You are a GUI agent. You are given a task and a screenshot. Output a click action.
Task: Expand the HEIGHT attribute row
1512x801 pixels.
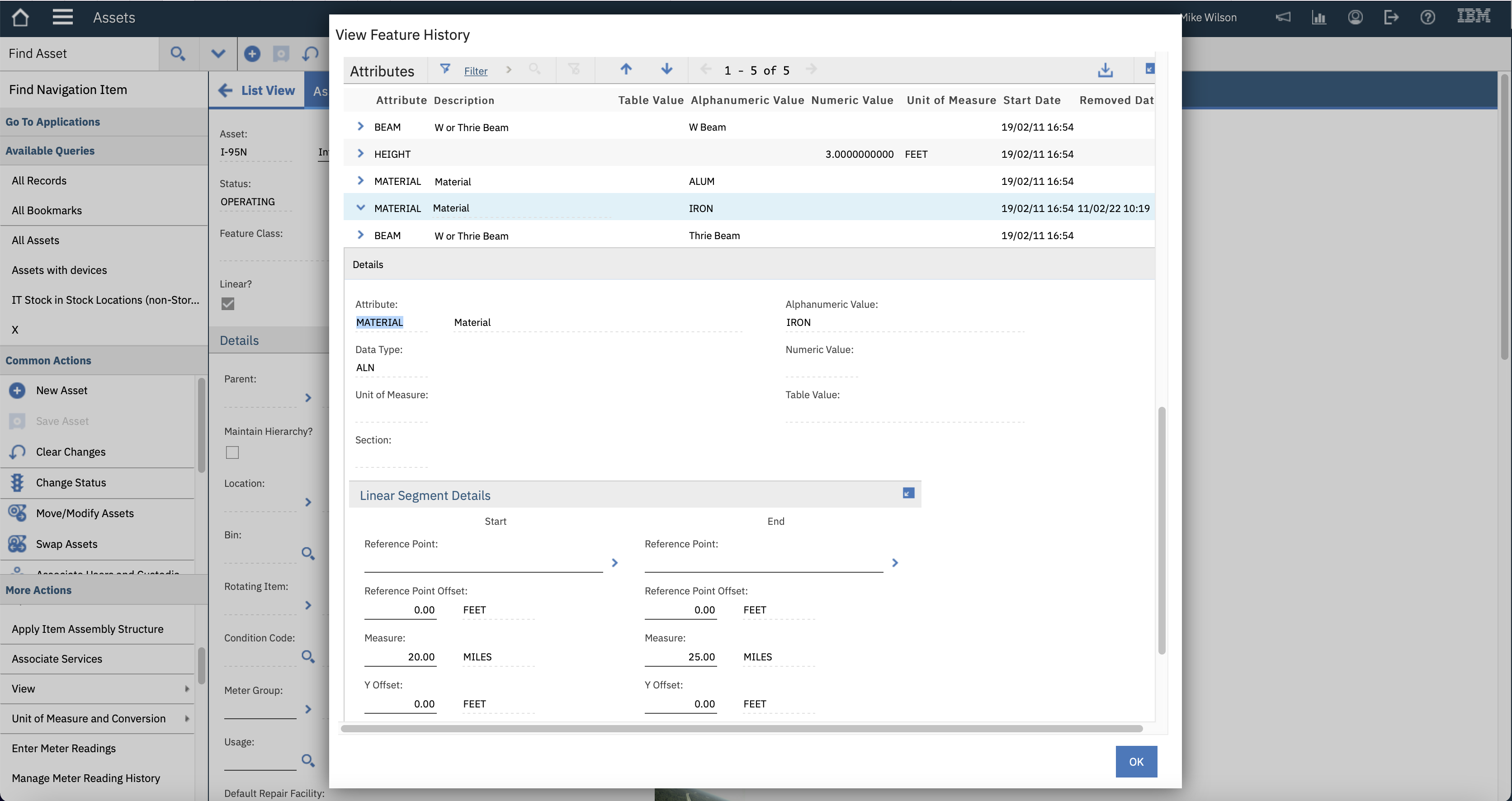click(360, 153)
